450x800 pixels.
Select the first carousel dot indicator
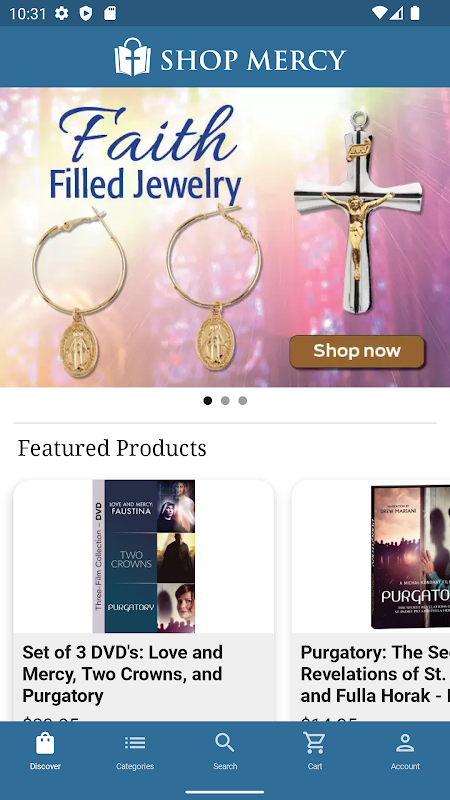[x=208, y=401]
